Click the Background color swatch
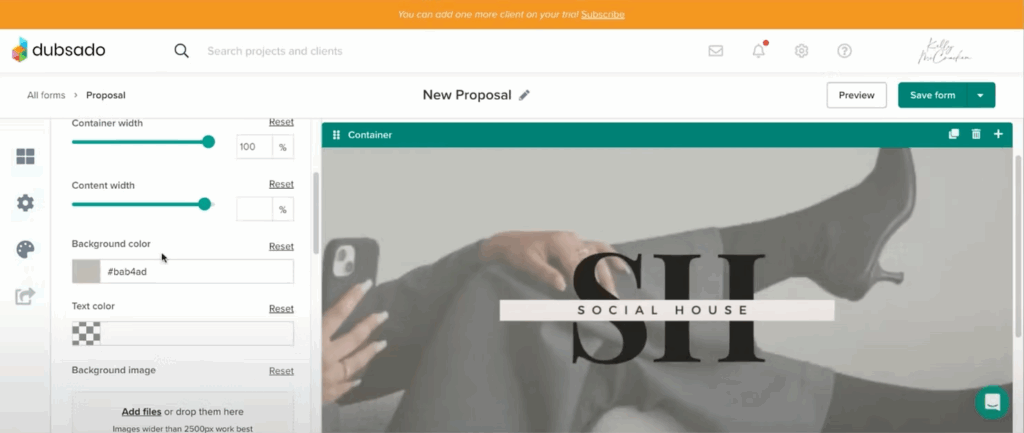The image size is (1024, 433). [86, 272]
